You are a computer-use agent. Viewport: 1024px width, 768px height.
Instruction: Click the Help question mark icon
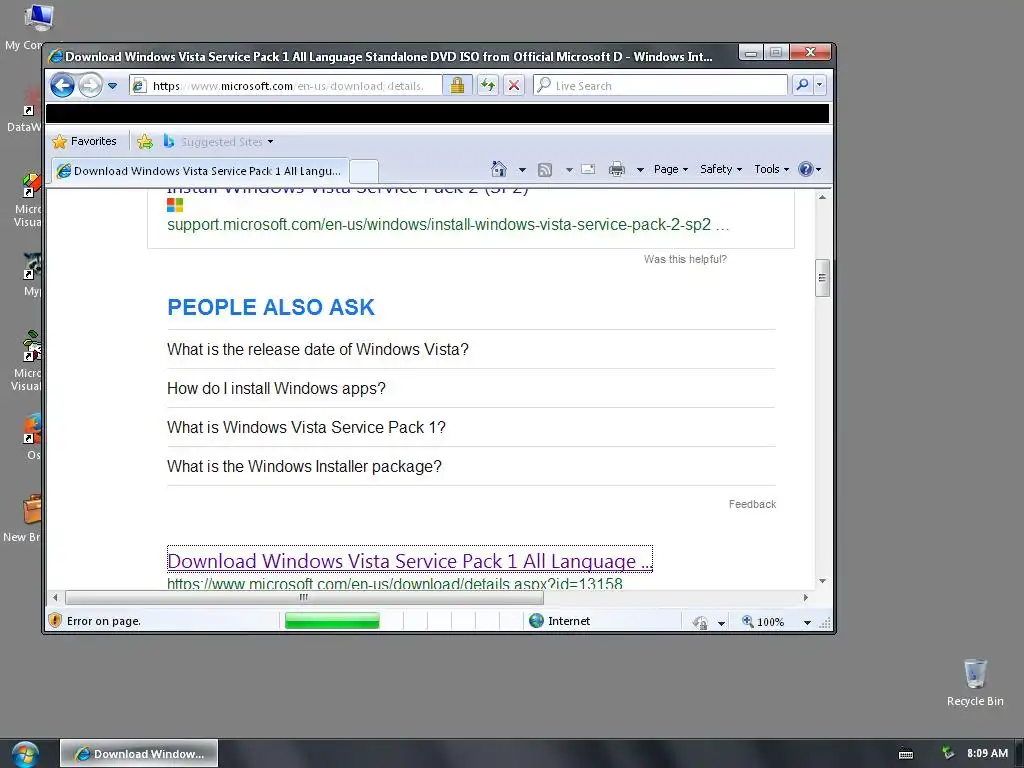click(x=806, y=169)
